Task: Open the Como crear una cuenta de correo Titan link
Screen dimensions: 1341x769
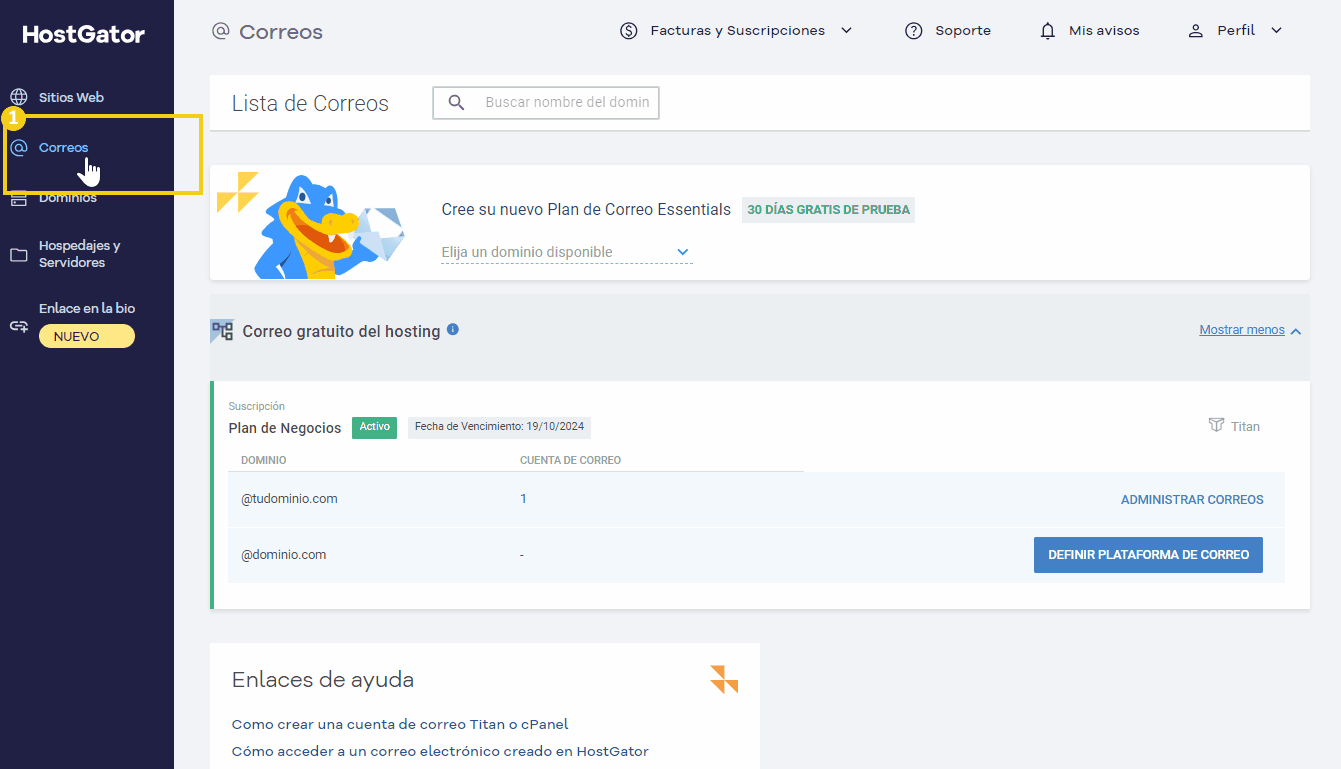Action: pos(400,724)
